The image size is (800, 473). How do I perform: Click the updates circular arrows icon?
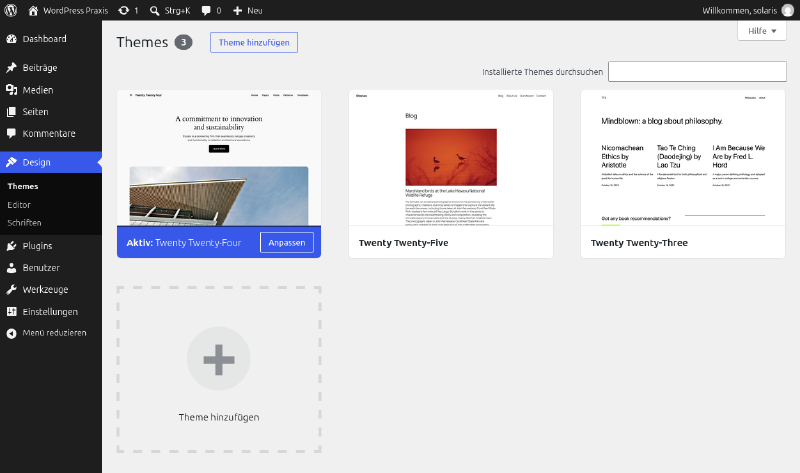pyautogui.click(x=123, y=10)
